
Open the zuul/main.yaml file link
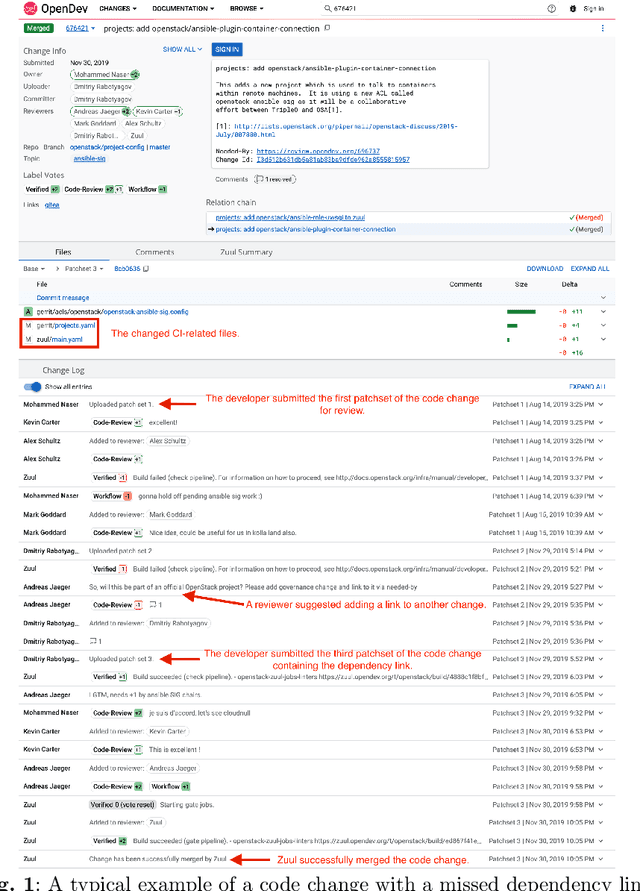click(x=59, y=339)
